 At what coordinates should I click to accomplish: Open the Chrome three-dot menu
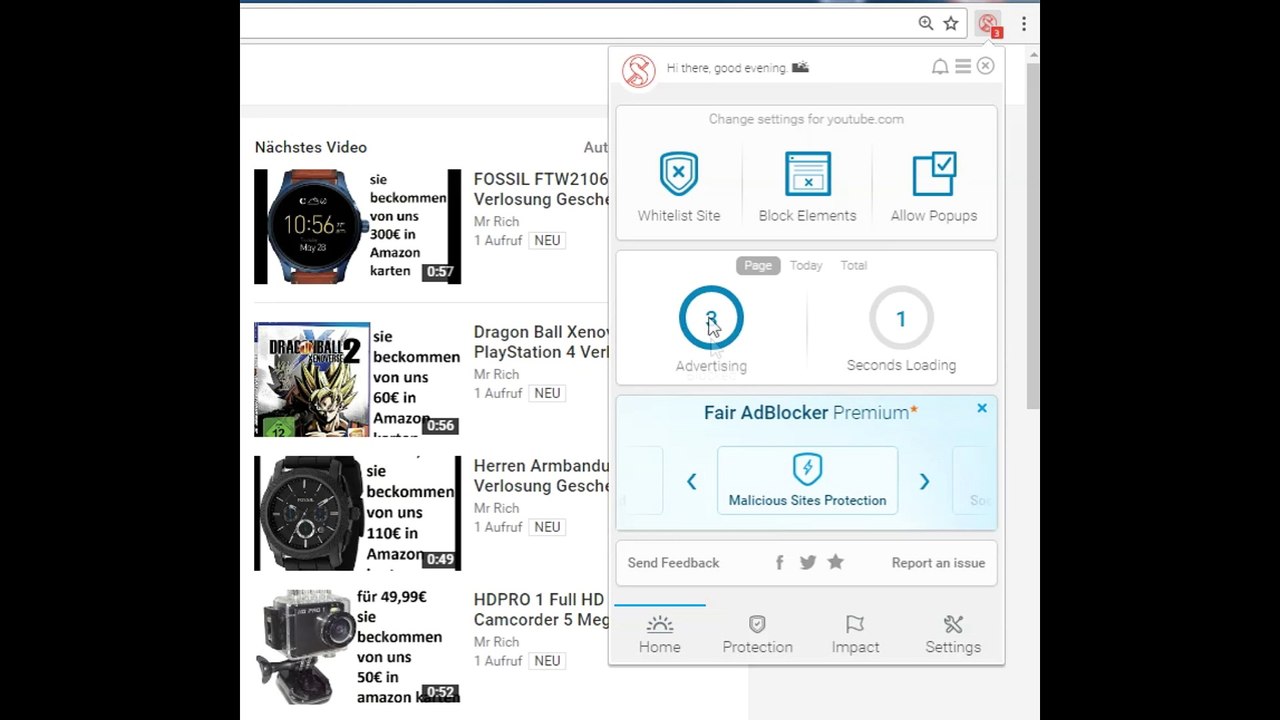pos(1024,24)
